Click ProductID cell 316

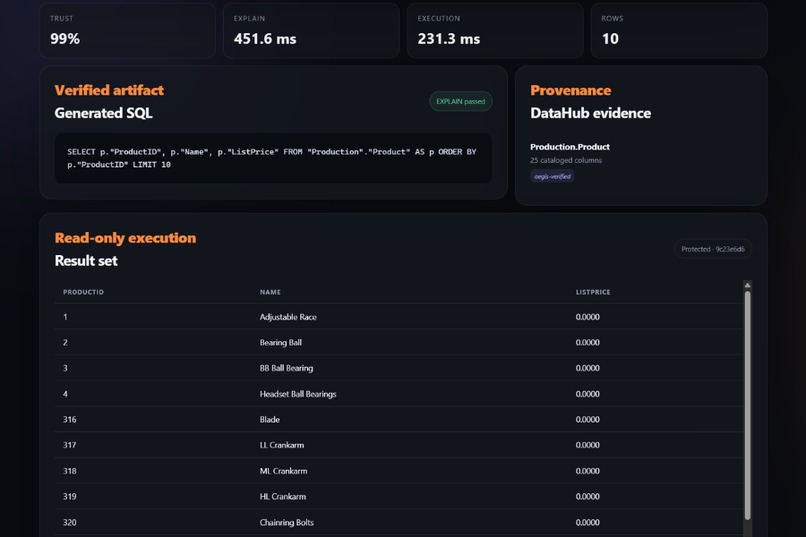[x=69, y=419]
